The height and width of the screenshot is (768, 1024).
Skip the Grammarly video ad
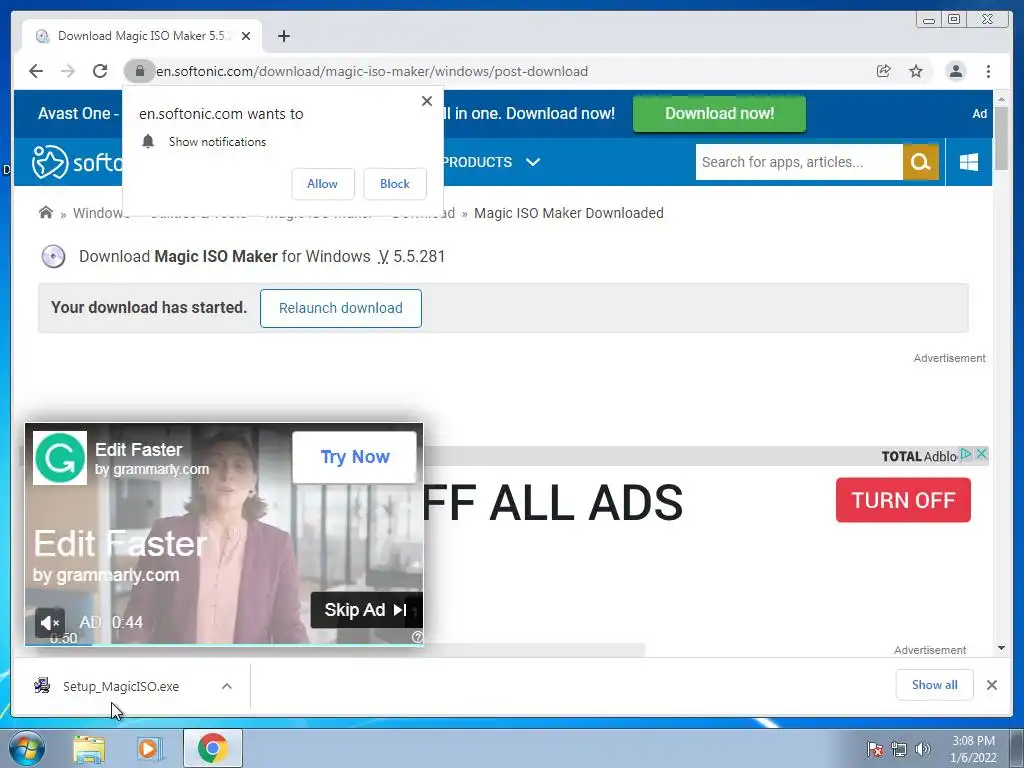pos(366,610)
